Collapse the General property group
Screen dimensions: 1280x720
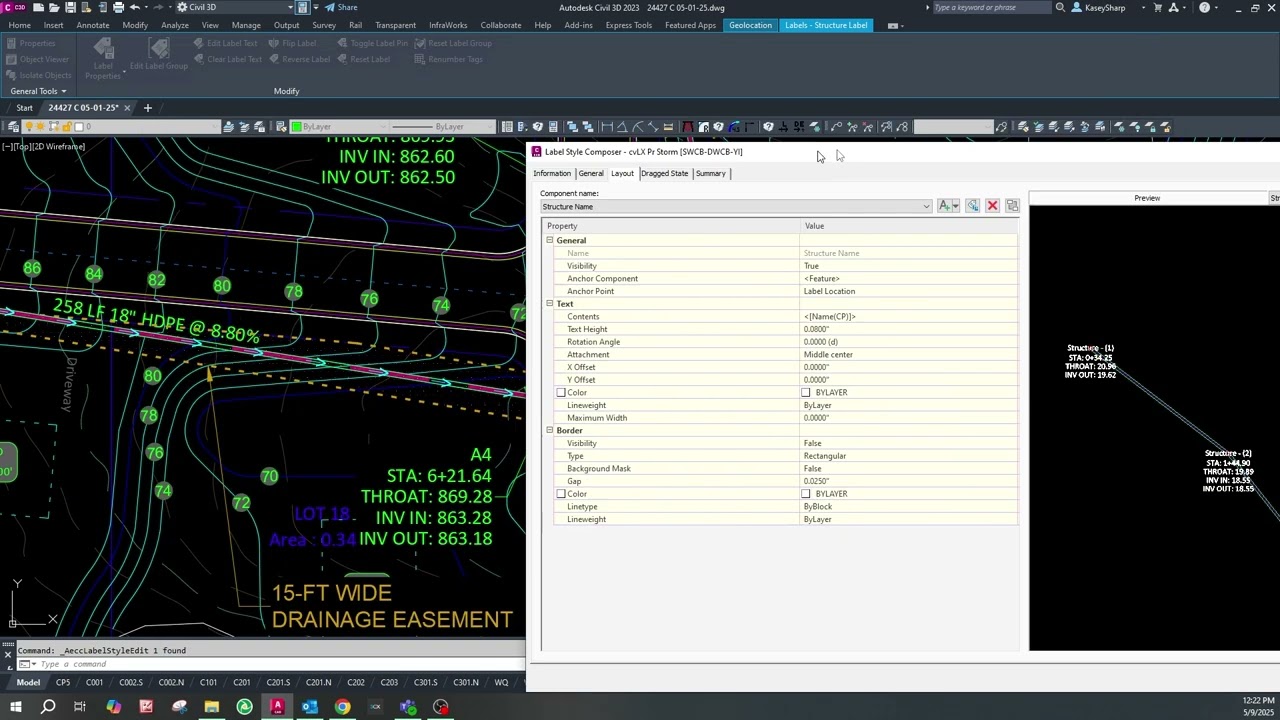pyautogui.click(x=549, y=241)
